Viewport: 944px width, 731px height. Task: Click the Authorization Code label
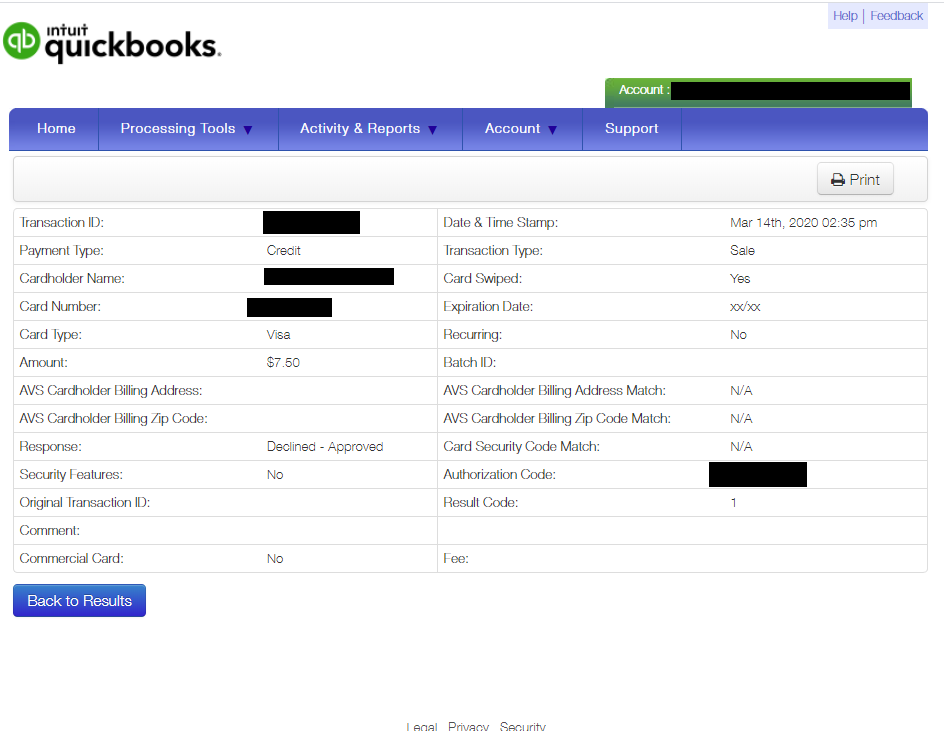499,474
